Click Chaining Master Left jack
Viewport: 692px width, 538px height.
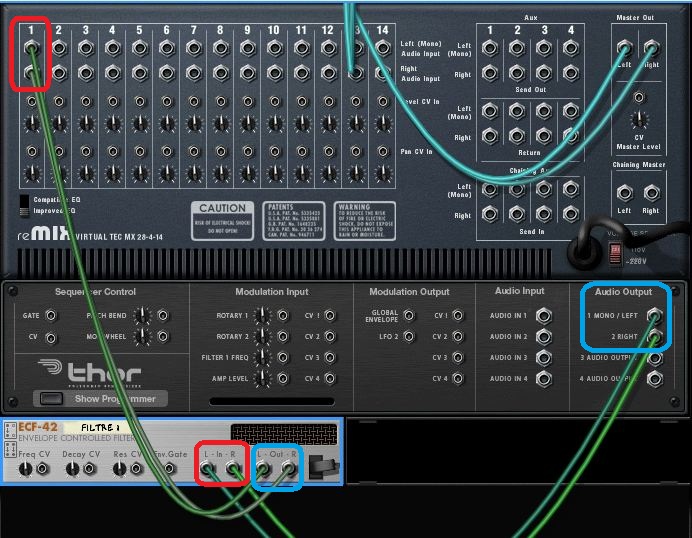(x=624, y=193)
